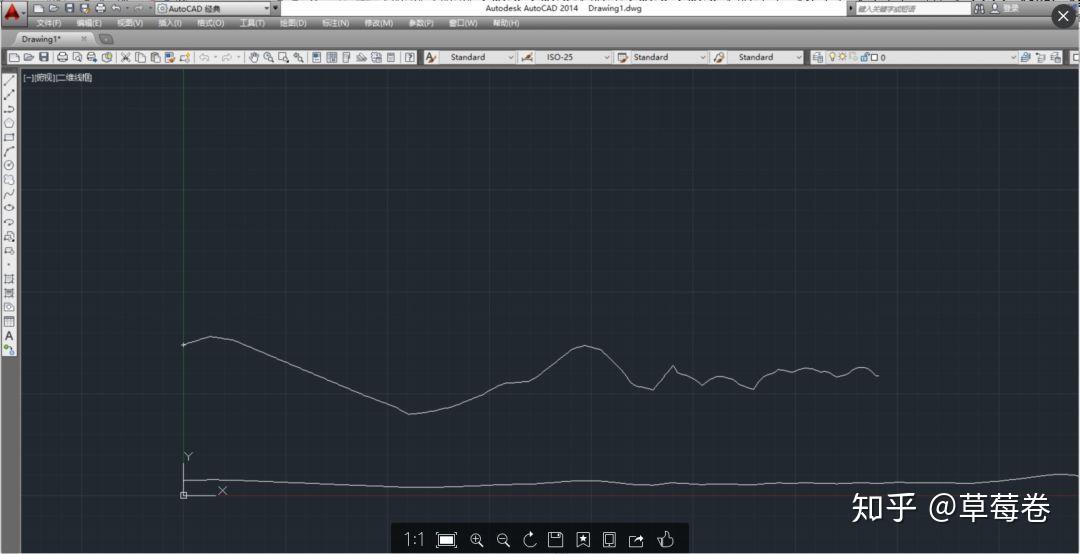The image size is (1080, 554).
Task: Select the Circle draw tool
Action: coord(9,165)
